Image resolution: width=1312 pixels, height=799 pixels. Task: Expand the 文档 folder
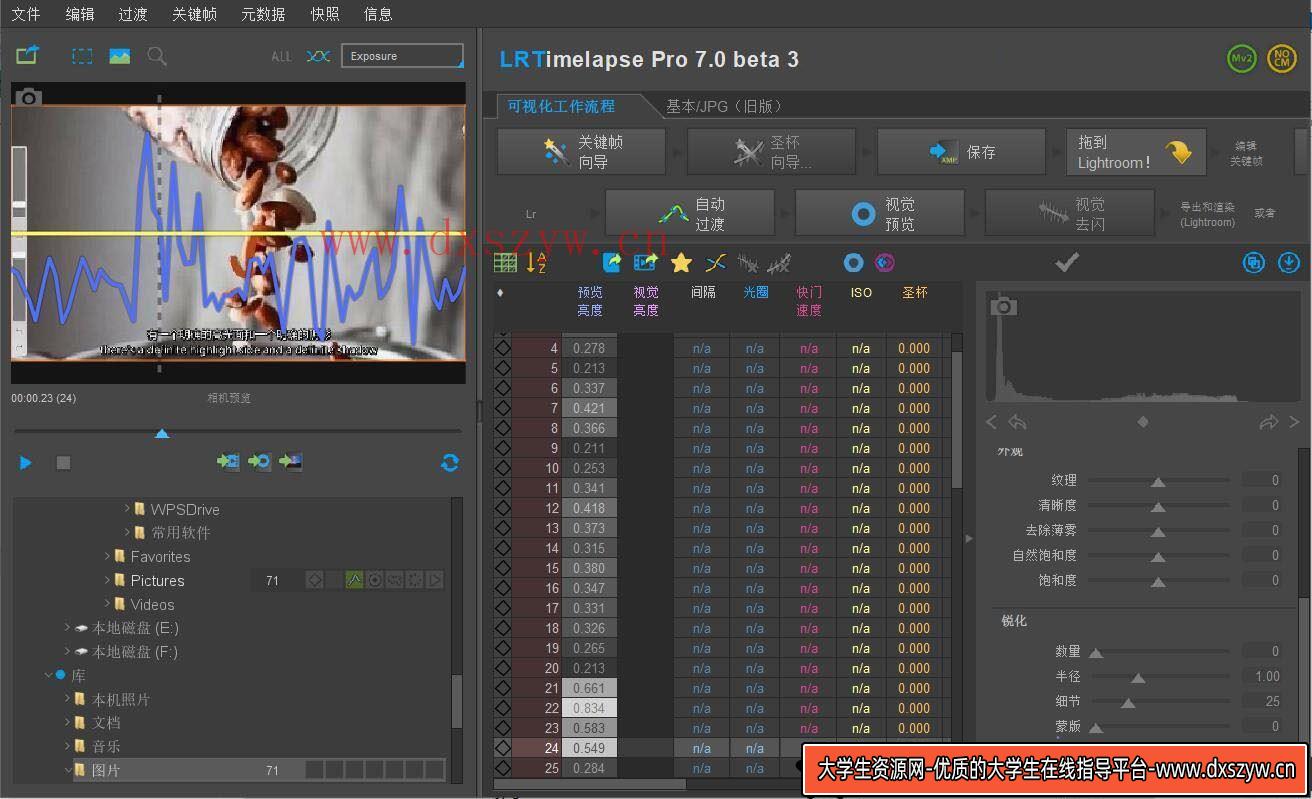tap(67, 722)
